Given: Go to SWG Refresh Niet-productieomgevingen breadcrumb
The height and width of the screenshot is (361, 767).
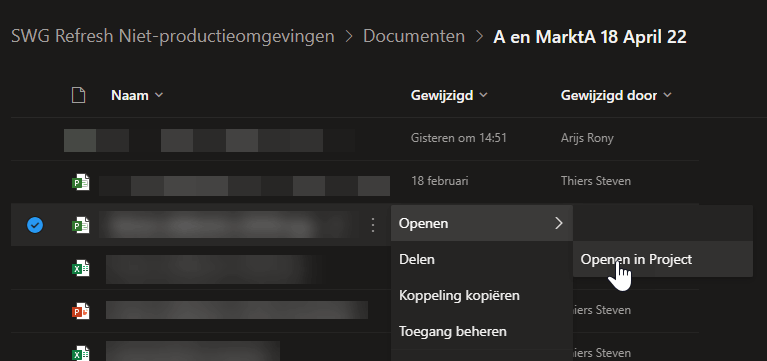Looking at the screenshot, I should tap(173, 36).
